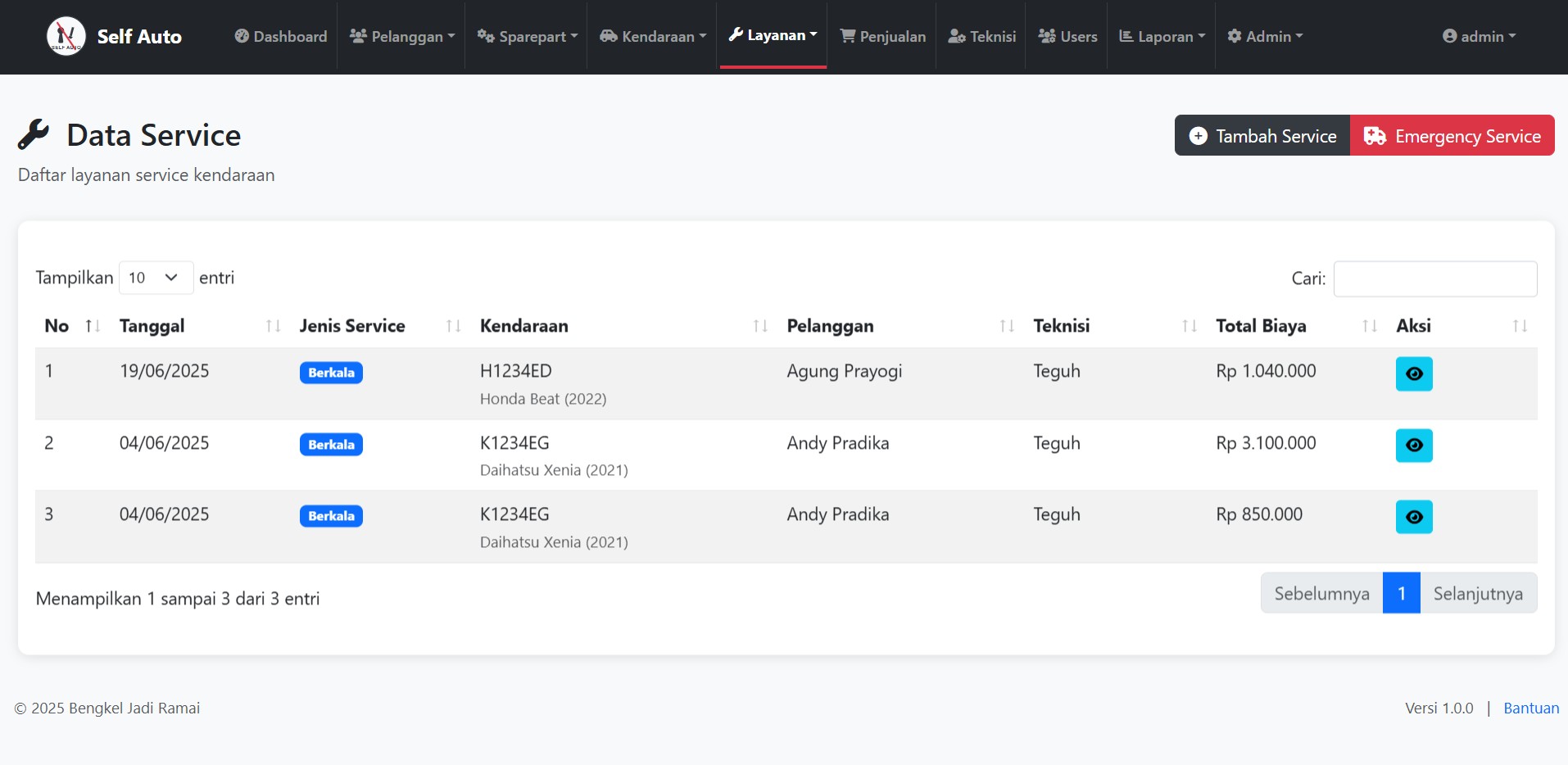This screenshot has height=765, width=1568.
Task: Expand the Sparepart dropdown menu
Action: point(528,36)
